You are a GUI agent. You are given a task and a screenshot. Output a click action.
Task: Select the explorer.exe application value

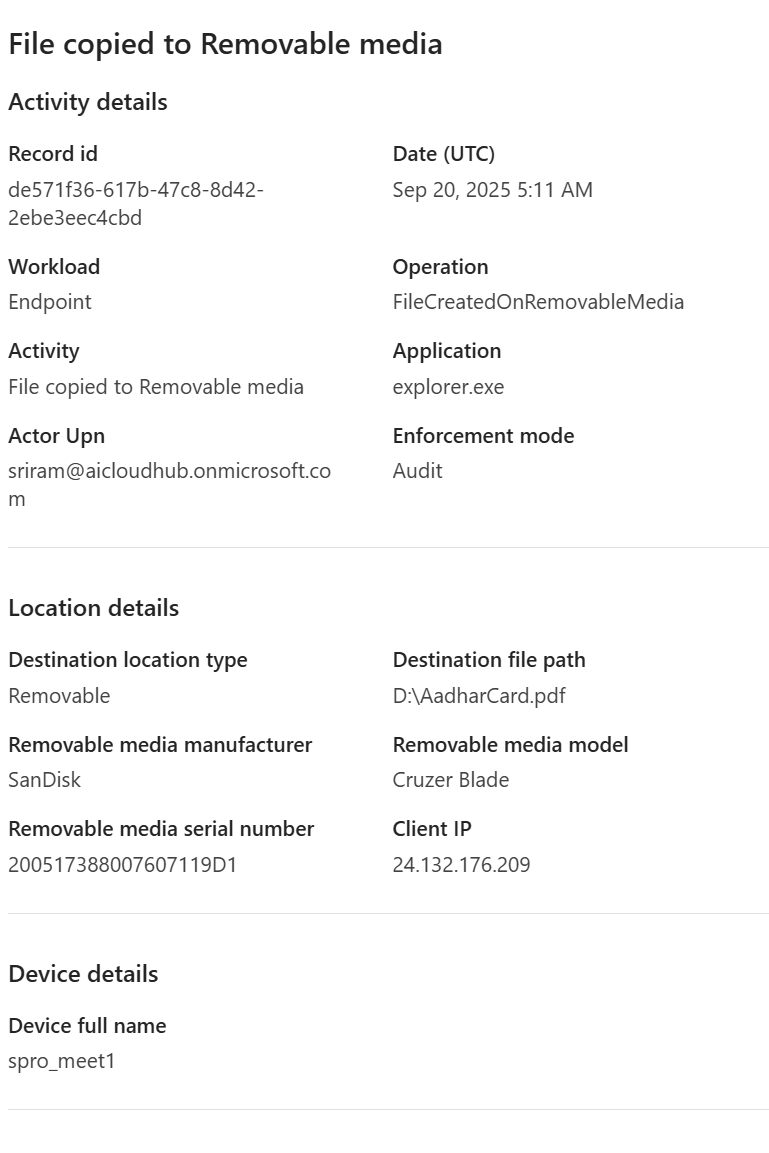448,387
